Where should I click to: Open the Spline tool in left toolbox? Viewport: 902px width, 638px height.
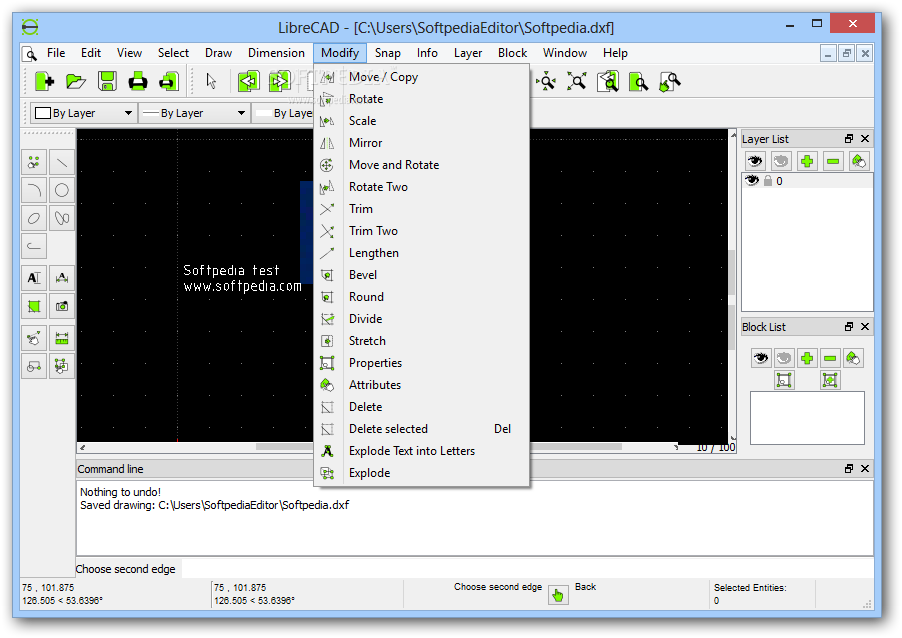click(62, 218)
